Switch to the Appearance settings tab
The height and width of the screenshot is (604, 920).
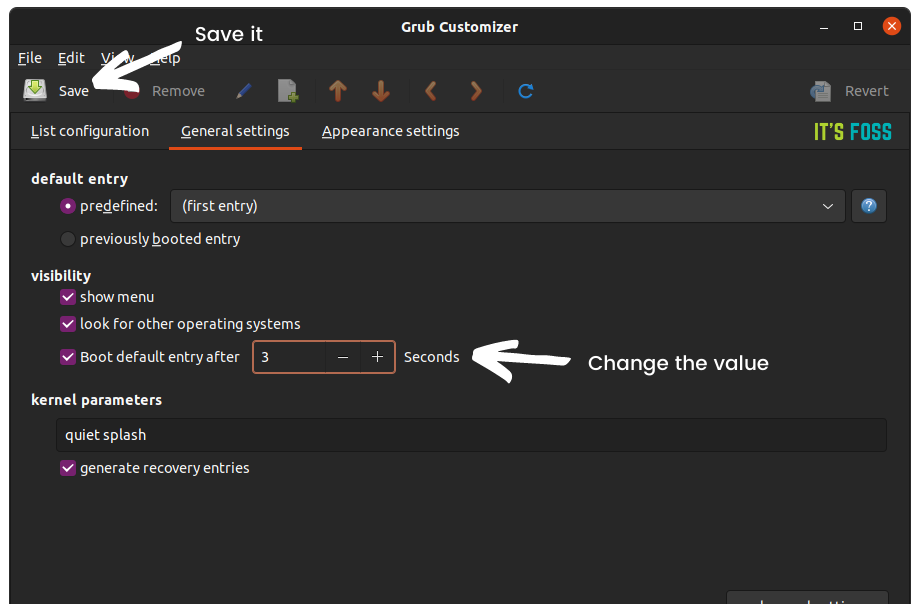(390, 131)
